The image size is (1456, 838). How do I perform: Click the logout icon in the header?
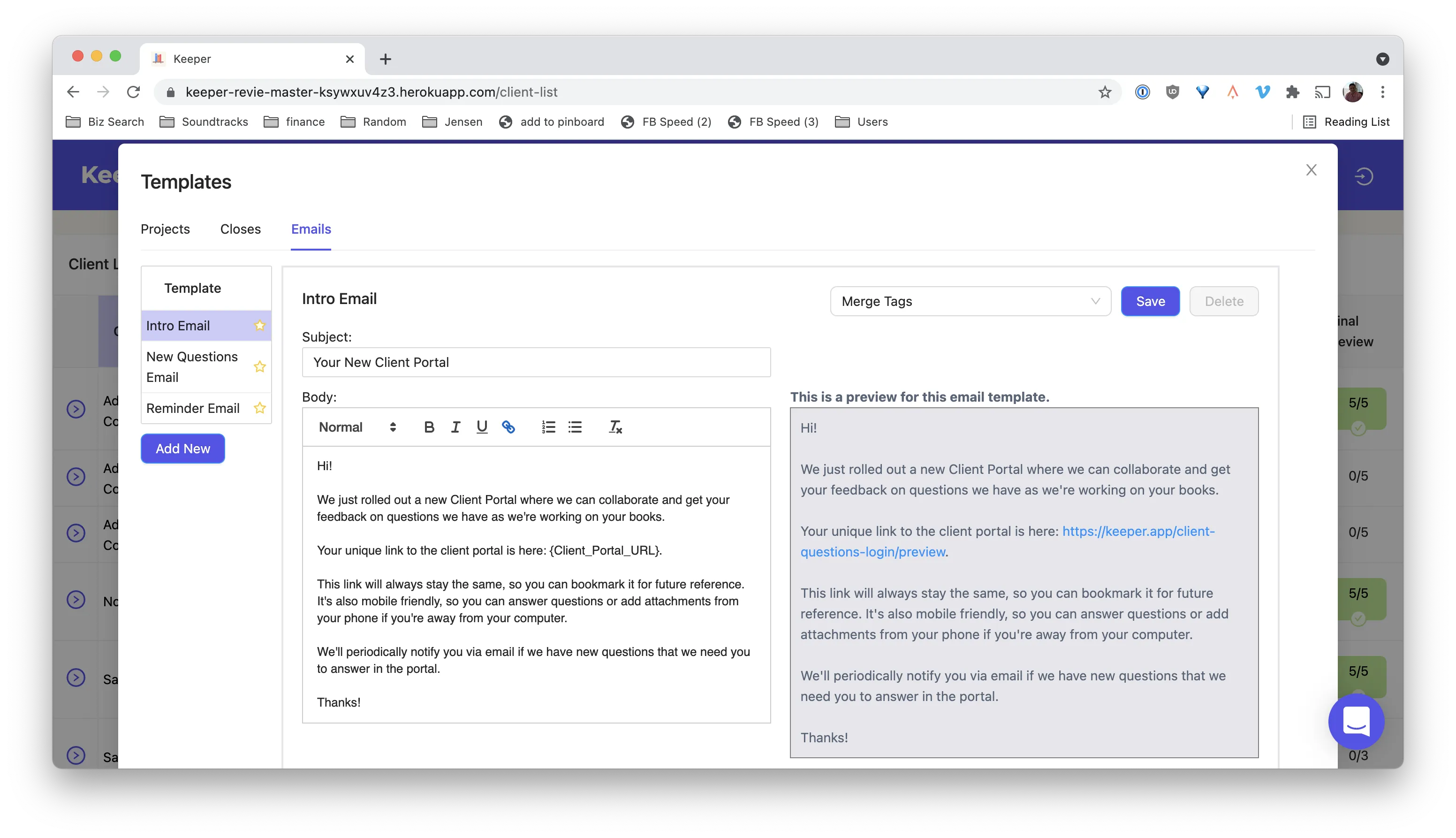point(1364,176)
